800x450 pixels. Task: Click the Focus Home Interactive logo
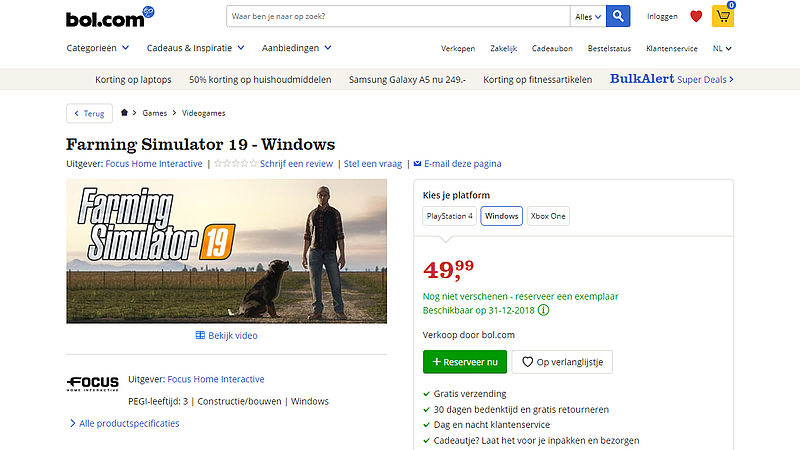tap(93, 384)
